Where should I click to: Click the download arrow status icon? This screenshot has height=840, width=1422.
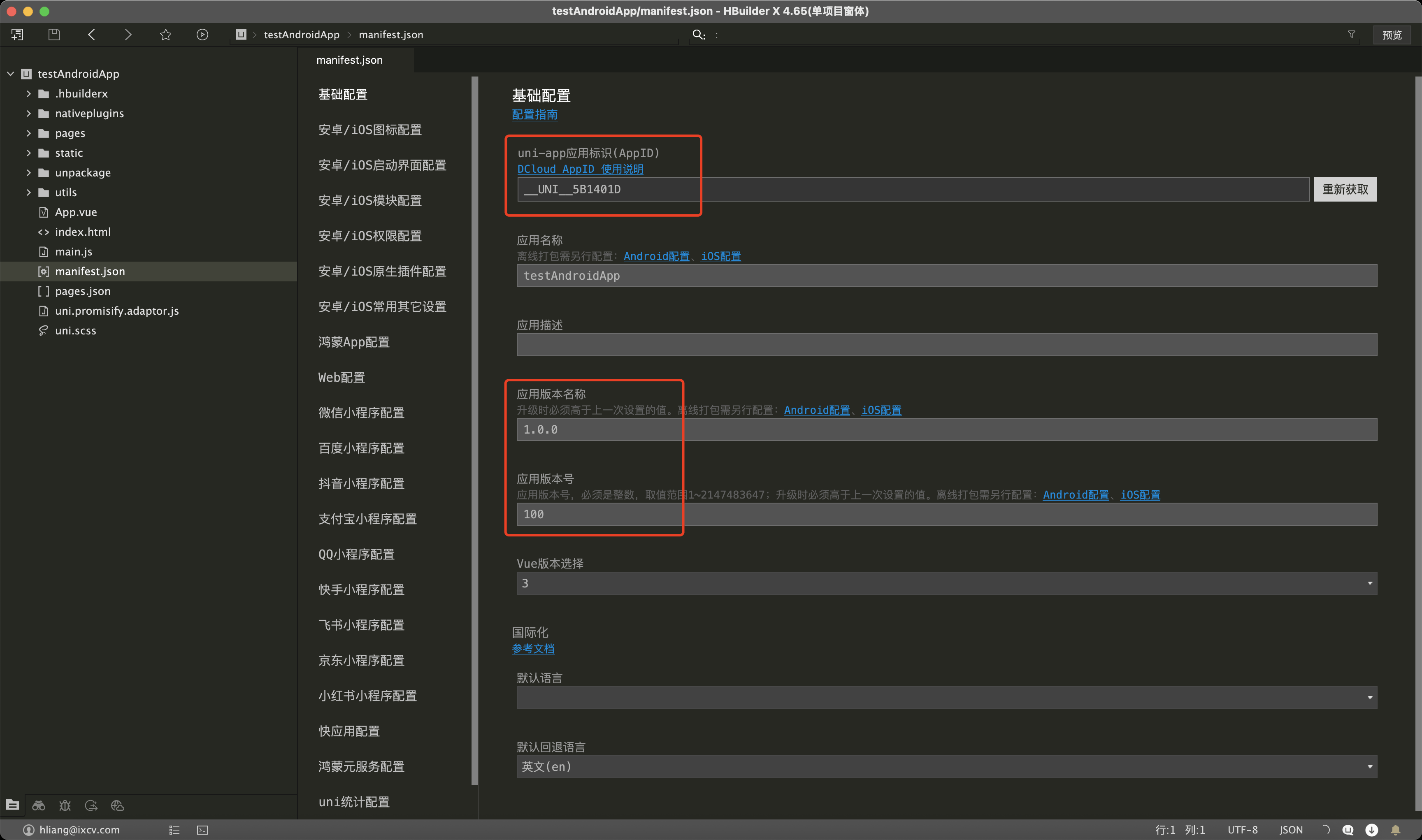click(x=1372, y=830)
